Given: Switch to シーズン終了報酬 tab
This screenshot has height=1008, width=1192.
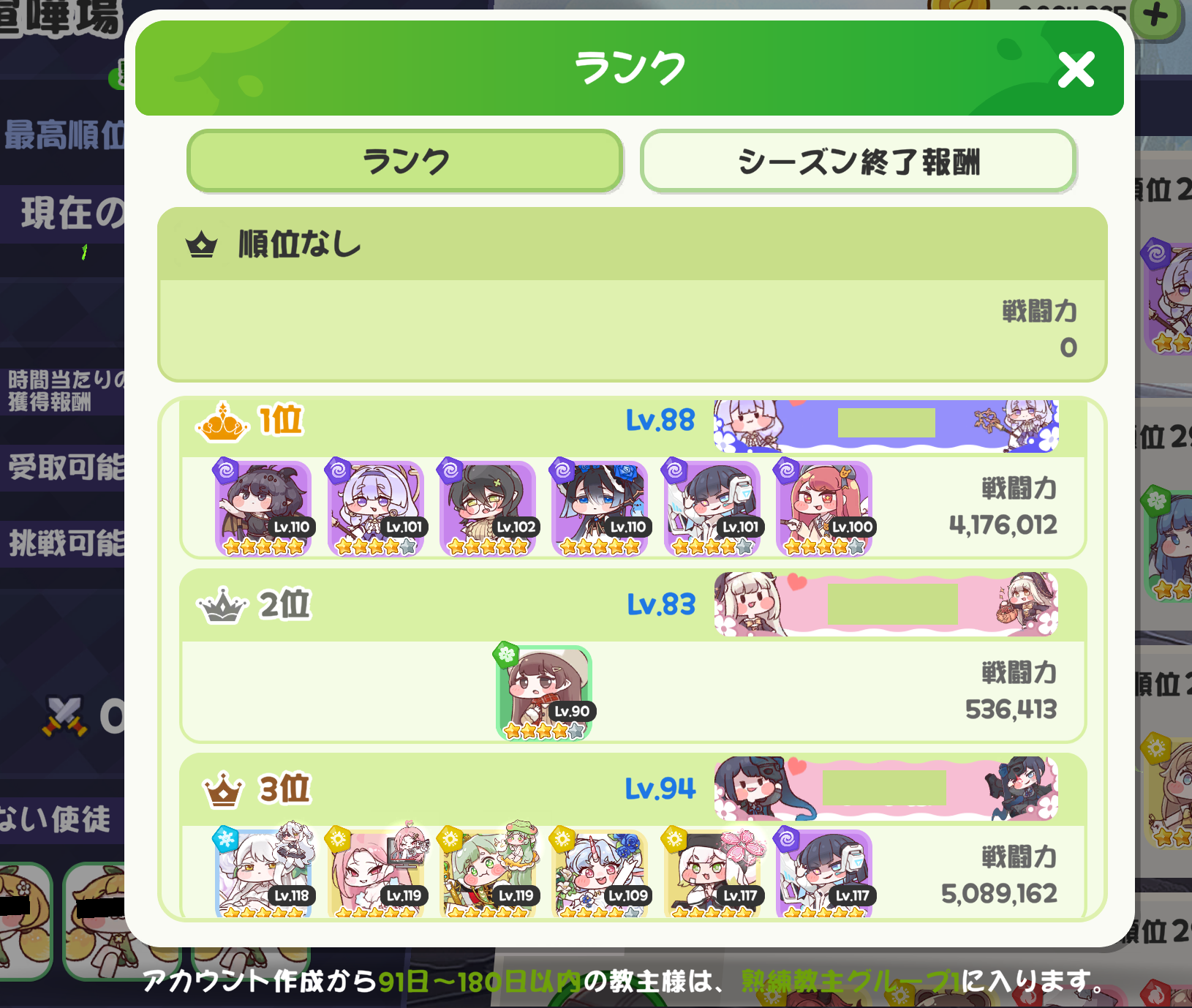Looking at the screenshot, I should point(858,161).
